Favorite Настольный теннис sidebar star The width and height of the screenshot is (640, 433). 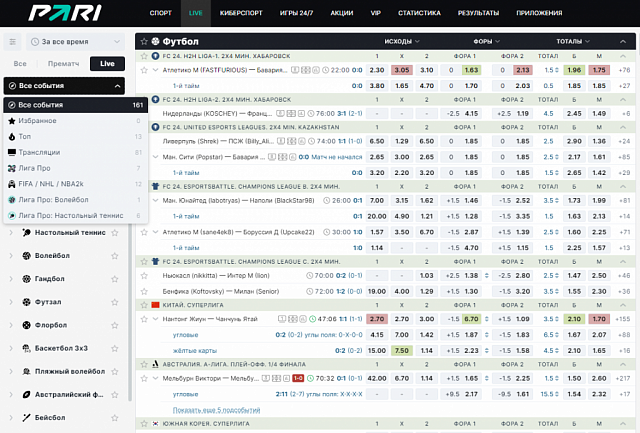115,233
